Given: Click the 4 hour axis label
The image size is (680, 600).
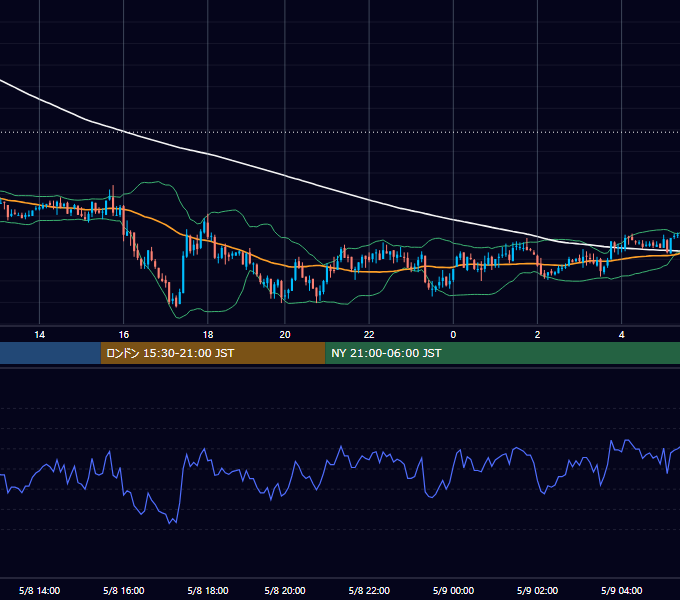Looking at the screenshot, I should tap(621, 335).
